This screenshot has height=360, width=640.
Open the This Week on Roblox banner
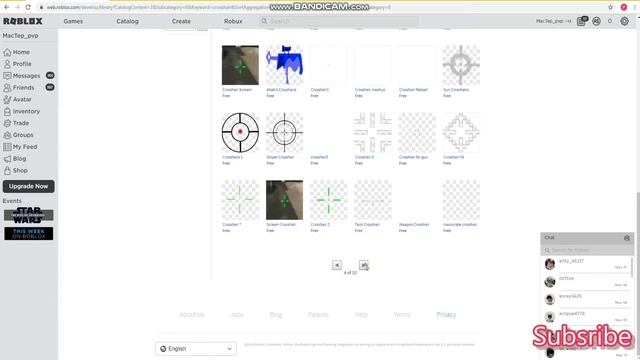click(29, 234)
